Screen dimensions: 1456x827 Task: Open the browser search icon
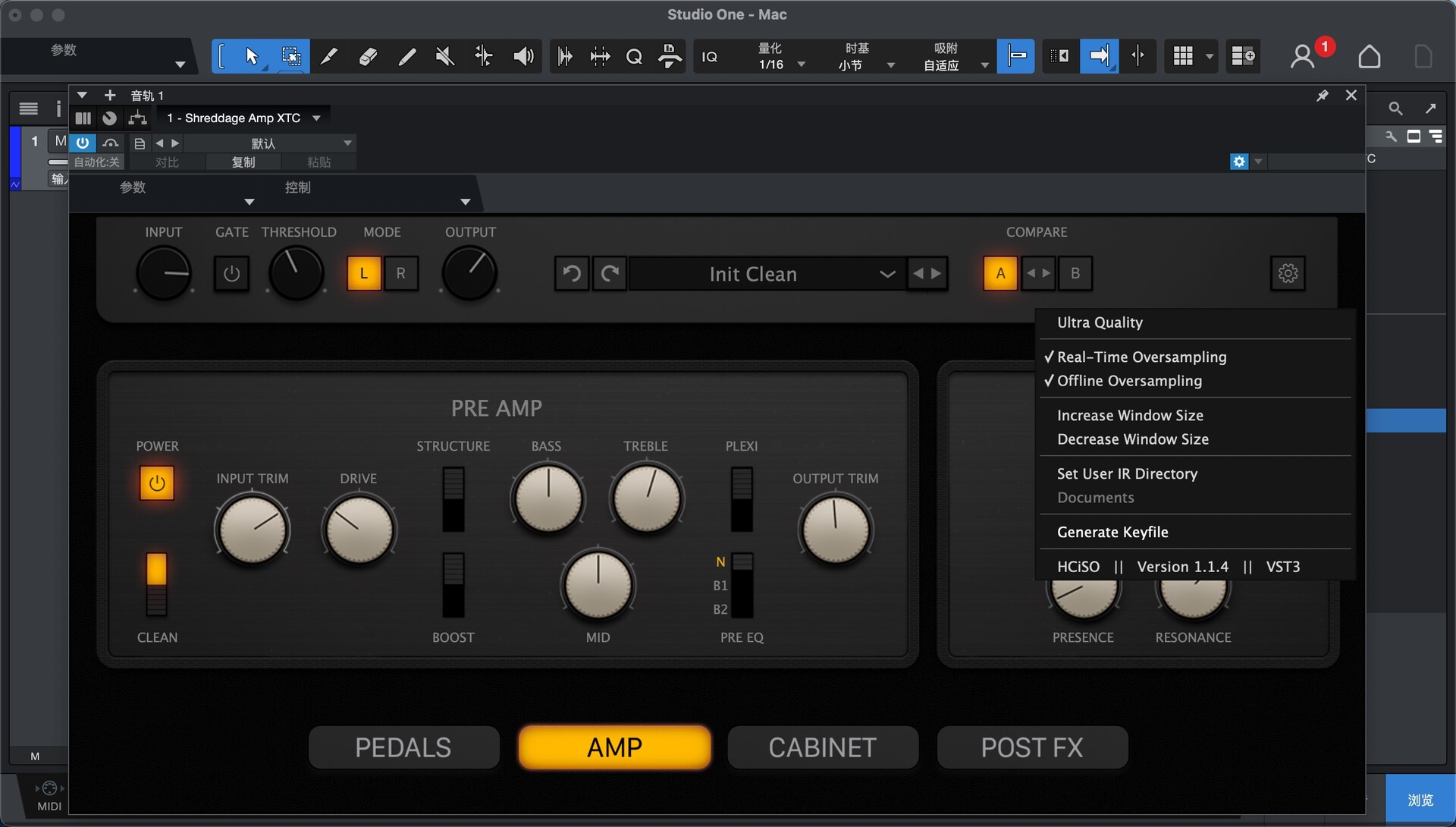1395,108
